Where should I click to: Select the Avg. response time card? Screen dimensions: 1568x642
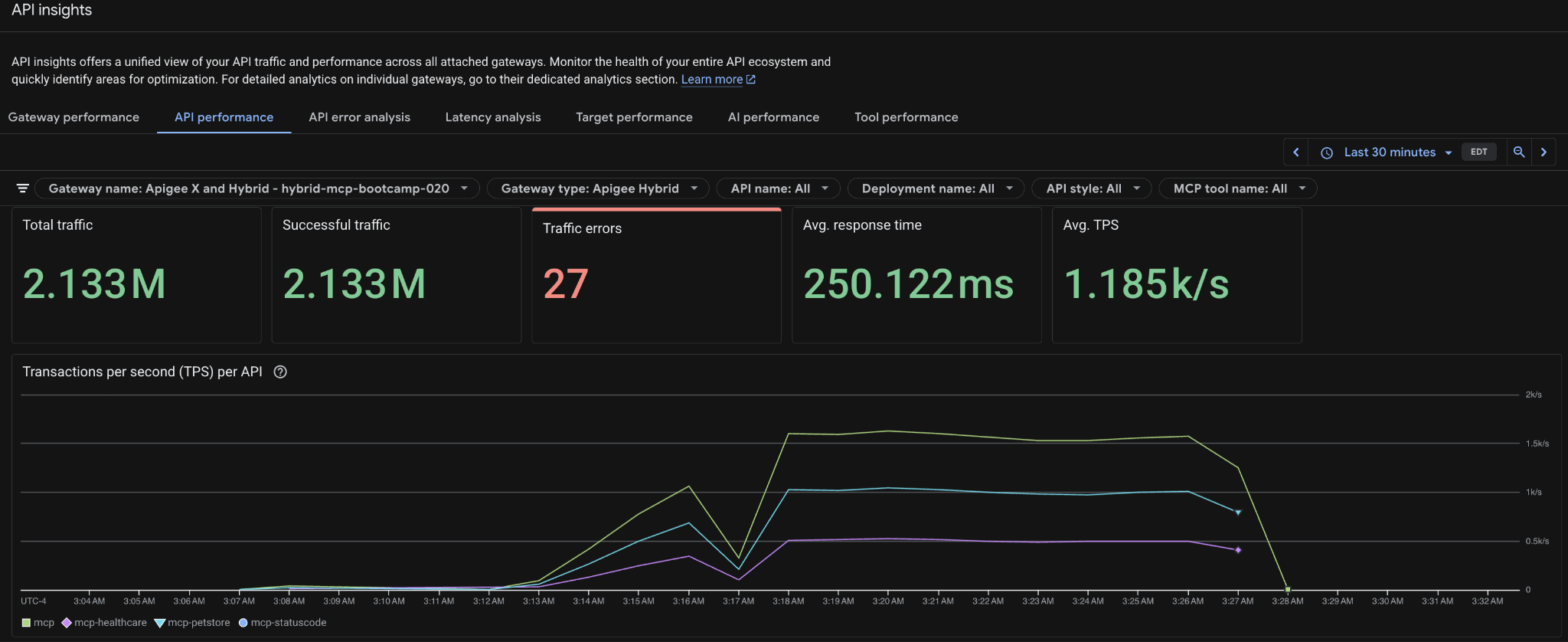(916, 275)
